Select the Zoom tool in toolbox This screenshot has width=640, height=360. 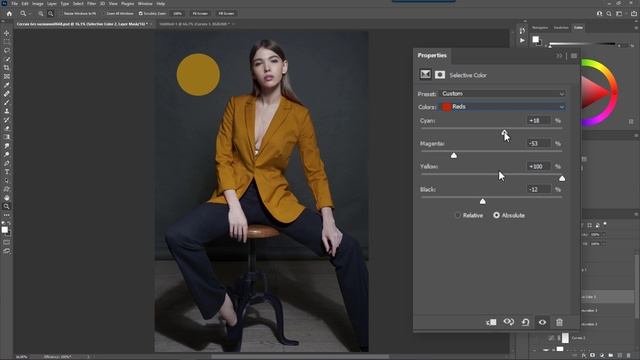point(7,206)
